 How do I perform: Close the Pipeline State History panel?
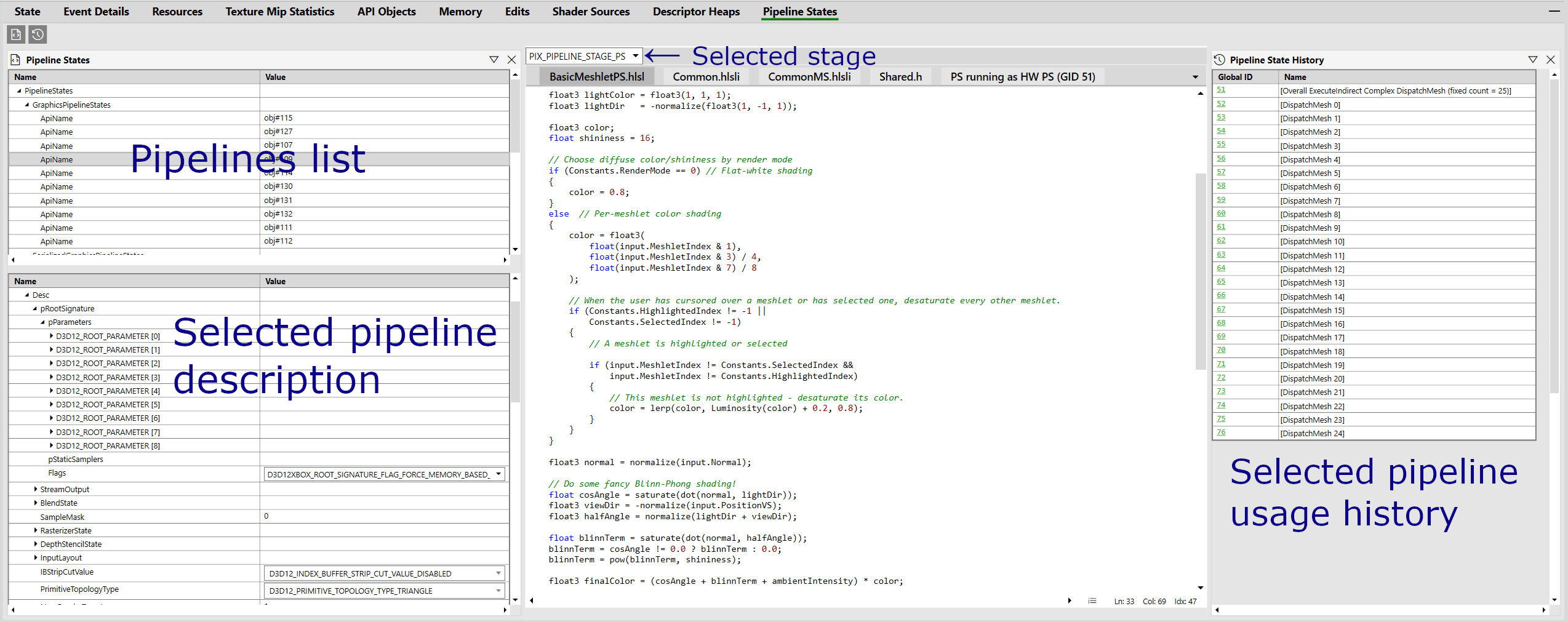pyautogui.click(x=1550, y=60)
